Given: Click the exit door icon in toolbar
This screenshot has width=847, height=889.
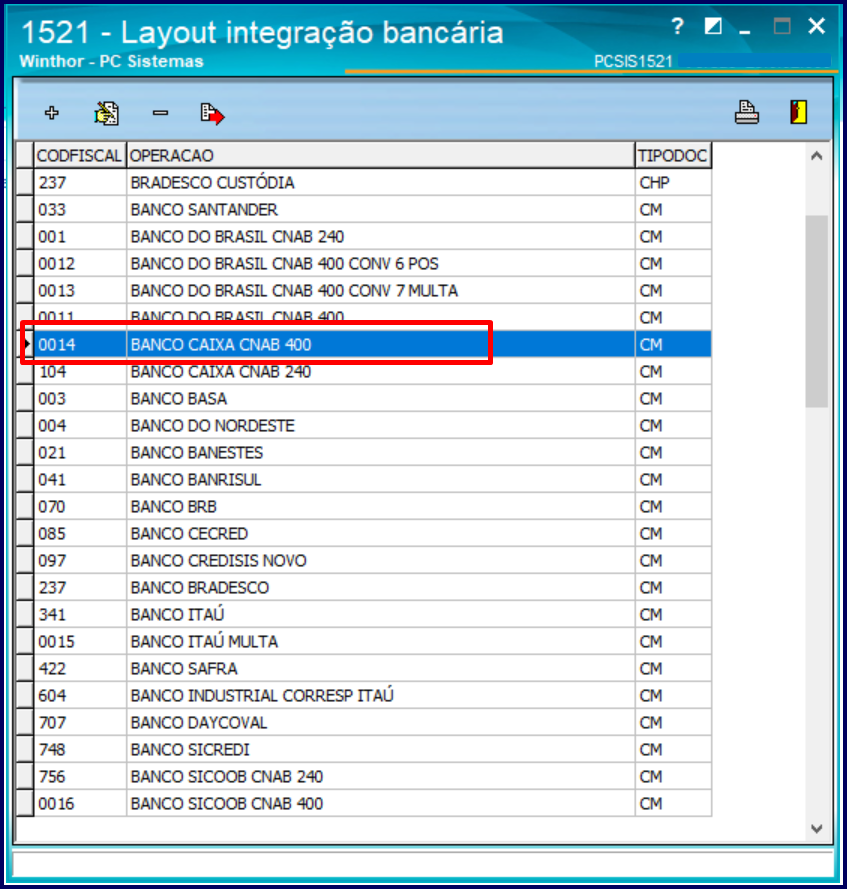Looking at the screenshot, I should [x=798, y=112].
